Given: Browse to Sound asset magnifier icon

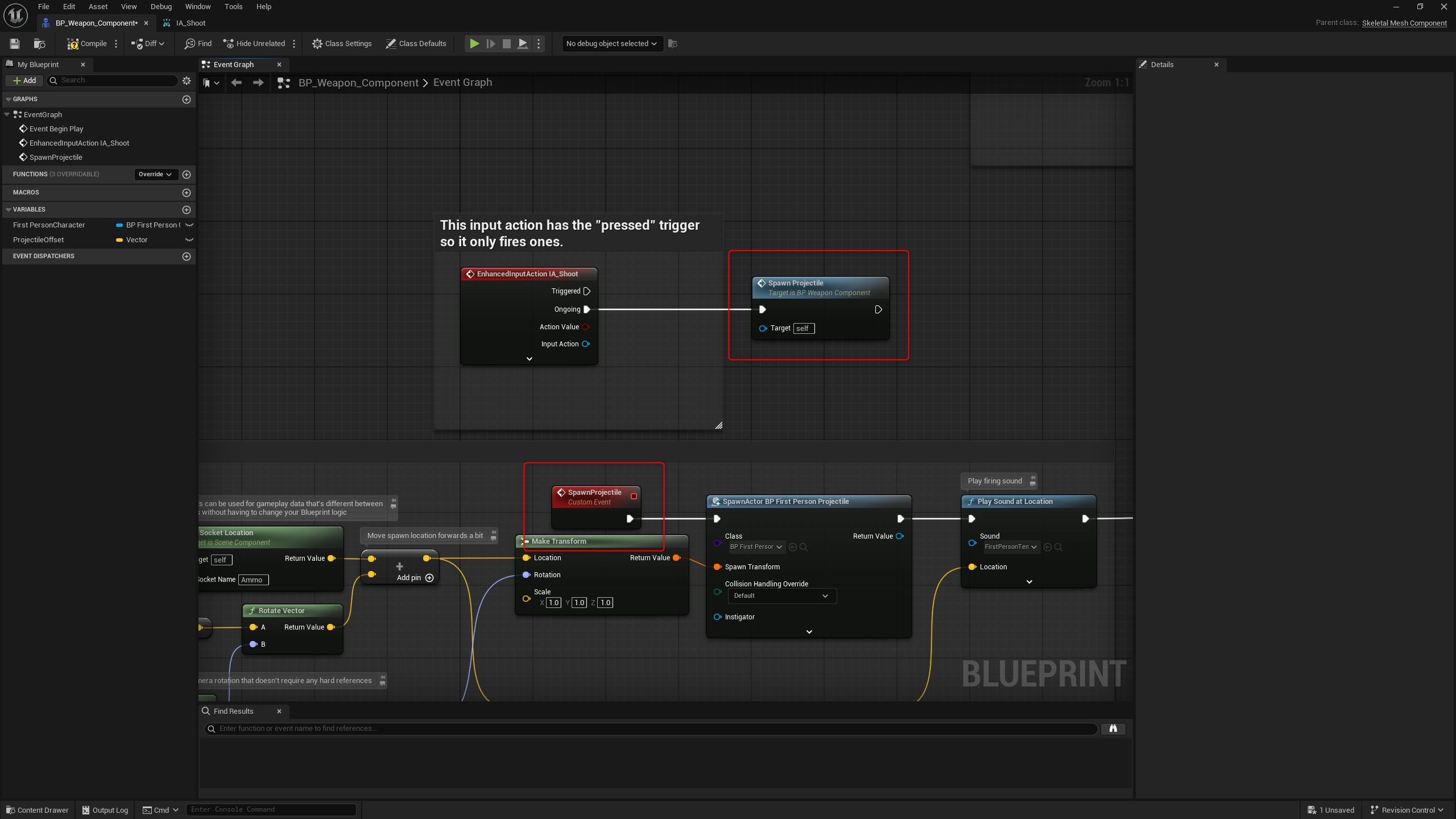Looking at the screenshot, I should [1058, 547].
